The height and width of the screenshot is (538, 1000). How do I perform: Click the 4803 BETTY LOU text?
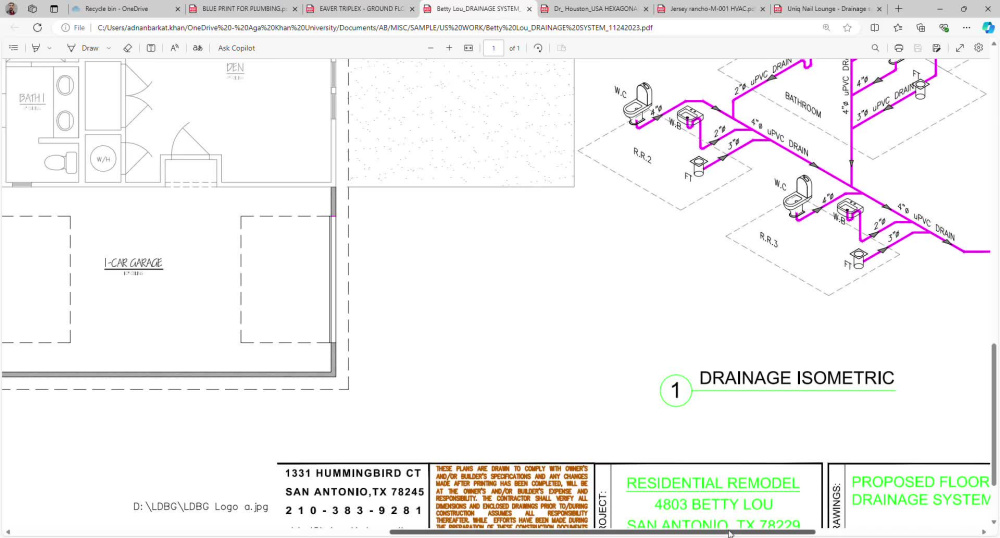[714, 504]
